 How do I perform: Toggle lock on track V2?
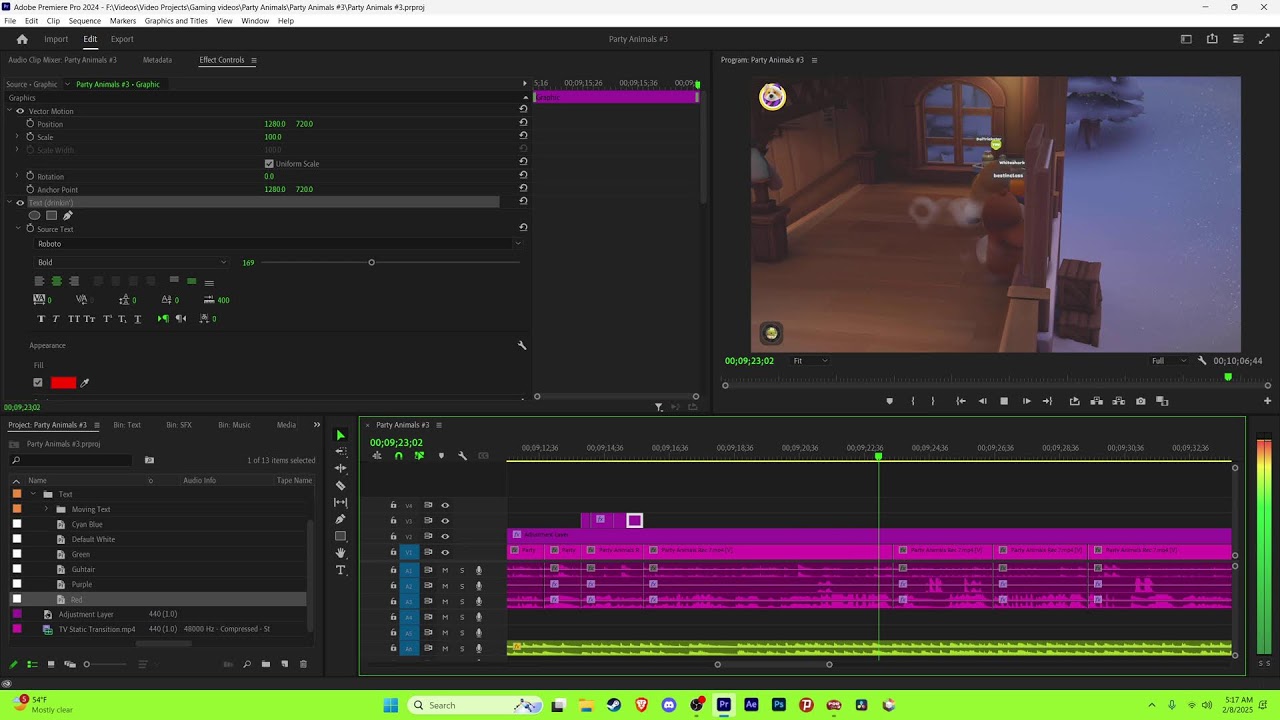[x=393, y=536]
